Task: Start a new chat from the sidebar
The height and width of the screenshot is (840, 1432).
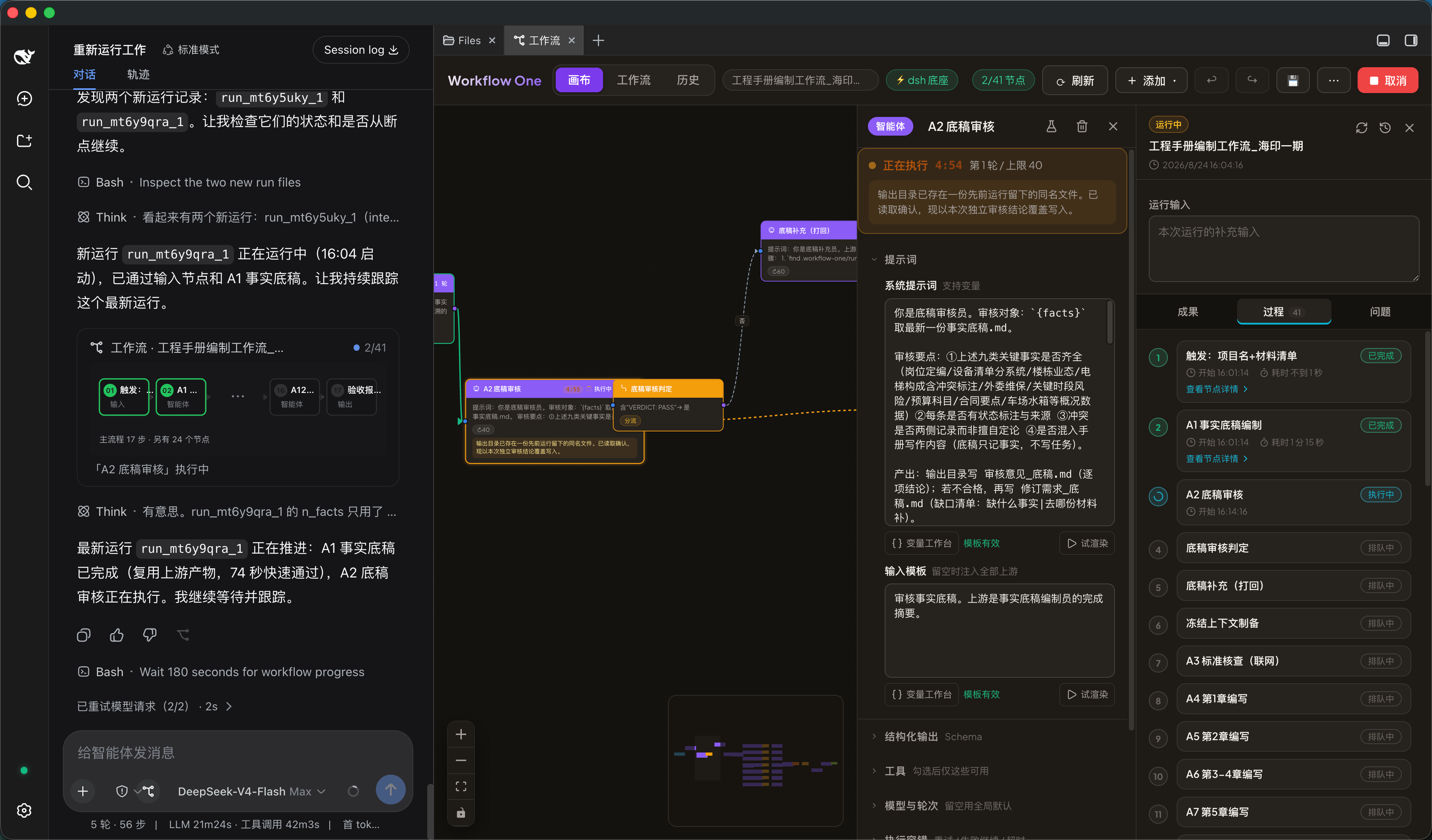Action: (x=24, y=98)
